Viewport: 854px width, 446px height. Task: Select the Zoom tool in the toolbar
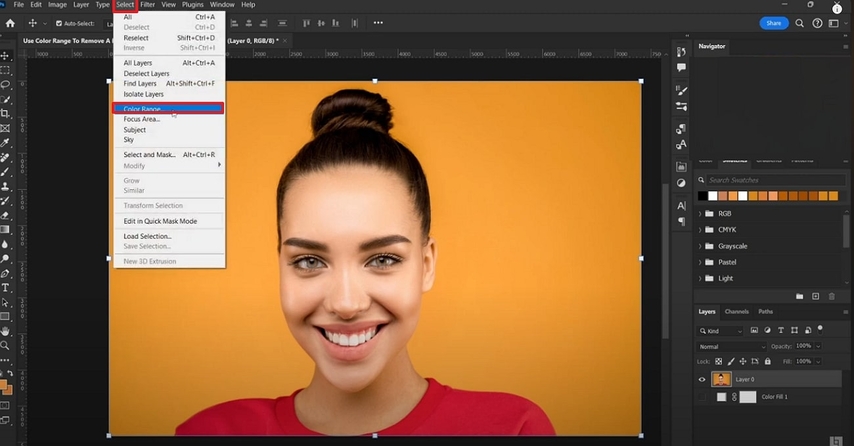6,345
